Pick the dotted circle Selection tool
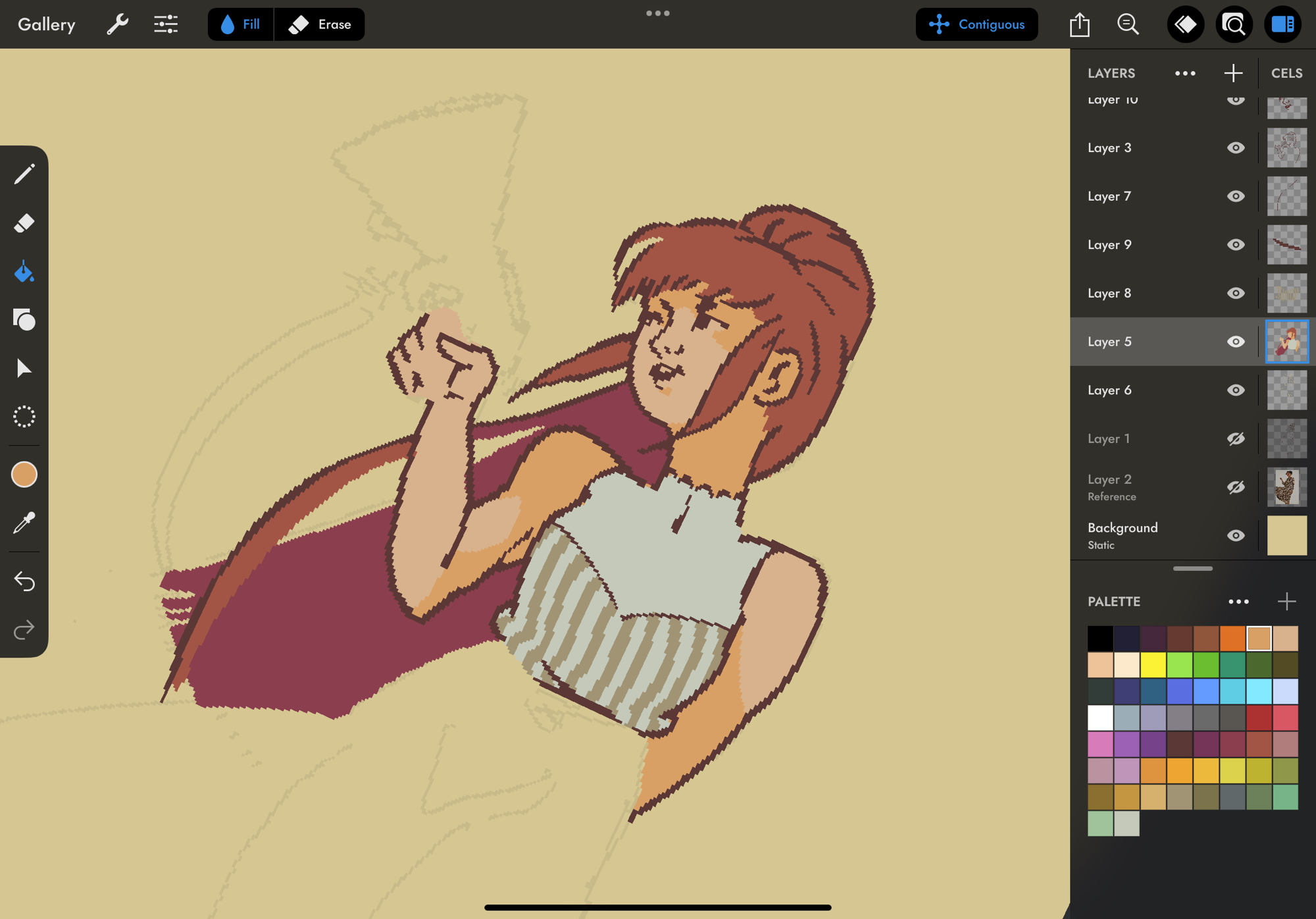This screenshot has height=919, width=1316. (x=24, y=417)
